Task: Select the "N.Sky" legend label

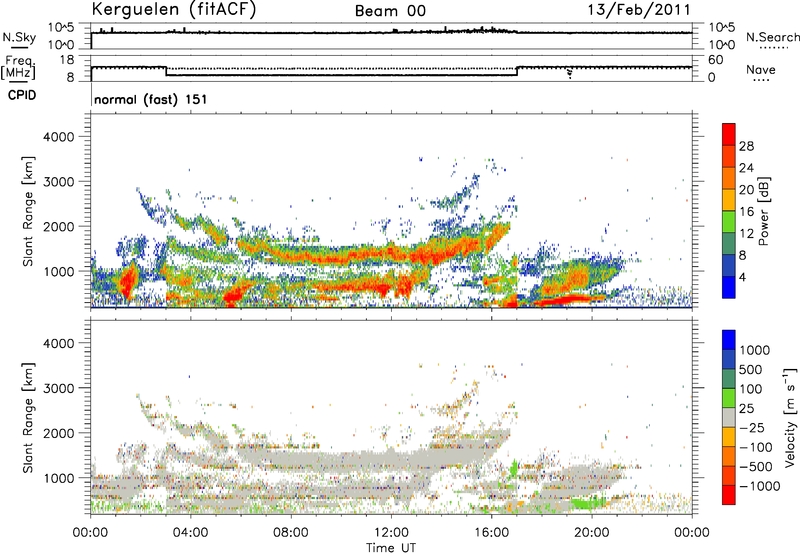Action: 19,37
